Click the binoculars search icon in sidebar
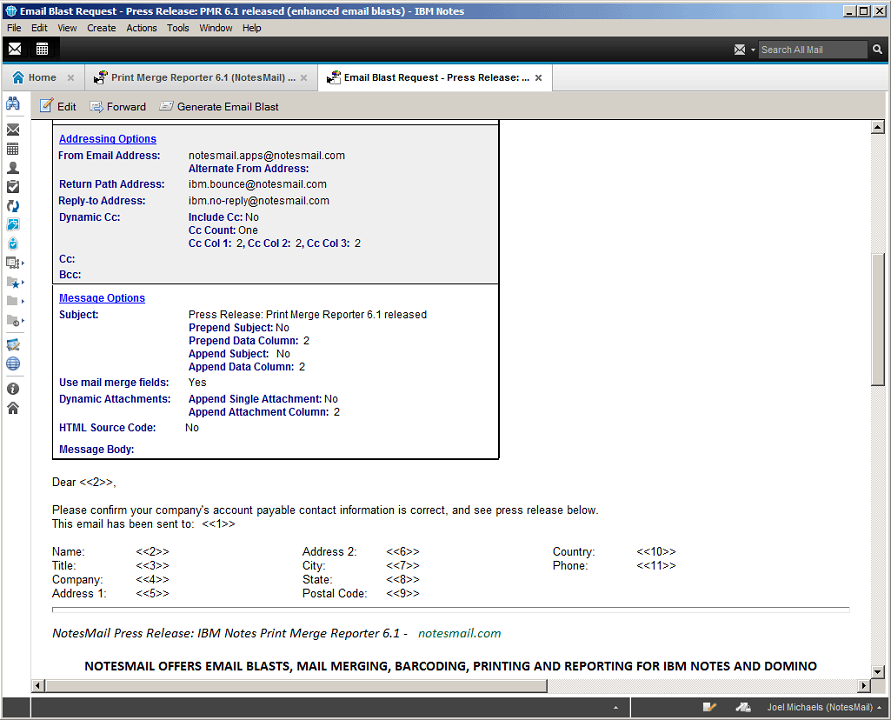Screen dimensions: 891x720 tap(13, 104)
